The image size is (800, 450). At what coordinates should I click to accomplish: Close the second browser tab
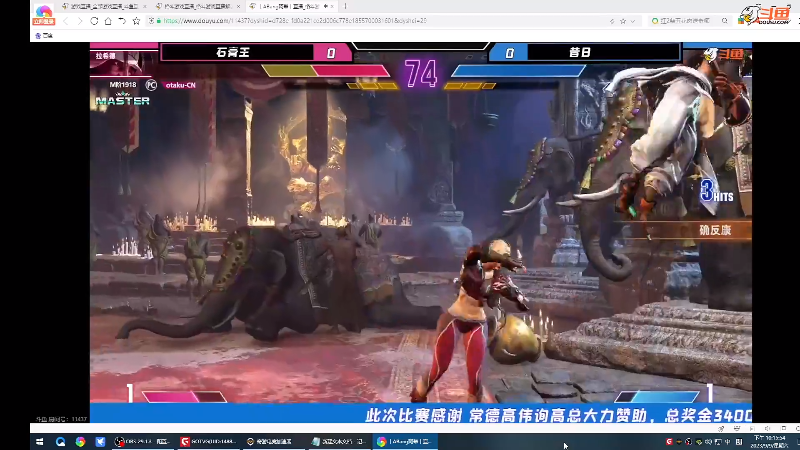tap(238, 6)
